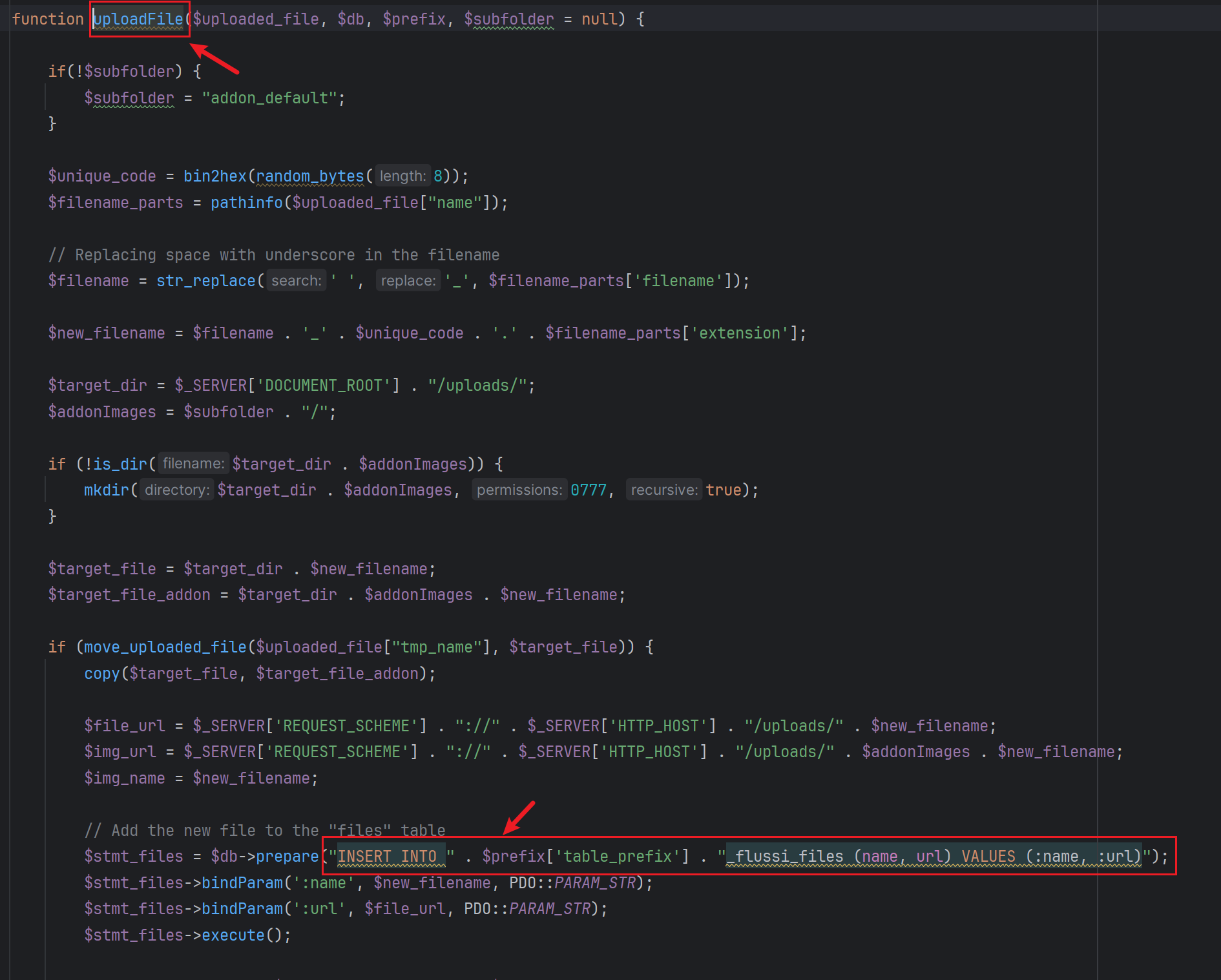The height and width of the screenshot is (980, 1221).
Task: Click the ':url' string in bindParam
Action: [x=319, y=909]
